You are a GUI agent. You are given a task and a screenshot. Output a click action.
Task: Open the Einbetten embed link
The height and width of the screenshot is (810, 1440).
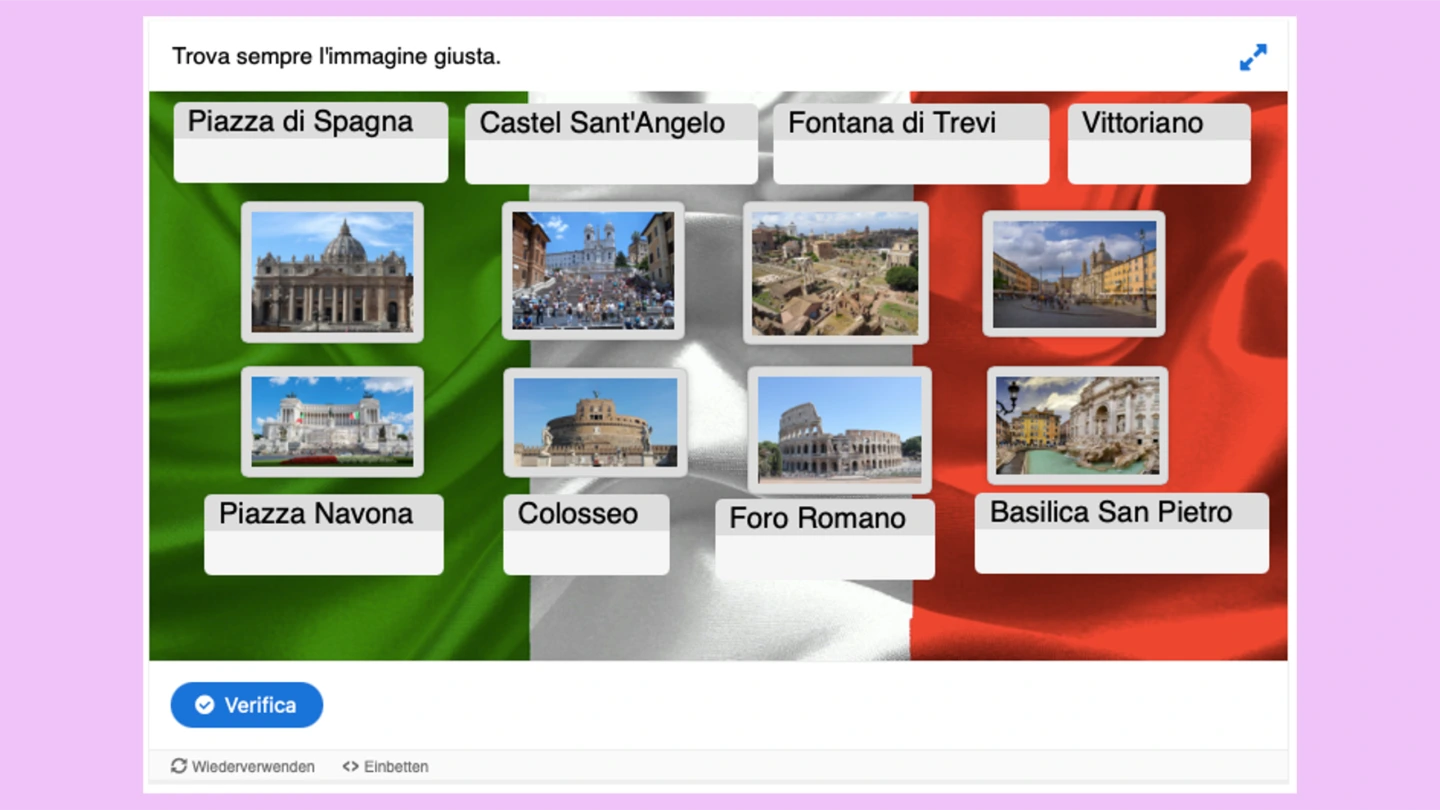(x=385, y=766)
